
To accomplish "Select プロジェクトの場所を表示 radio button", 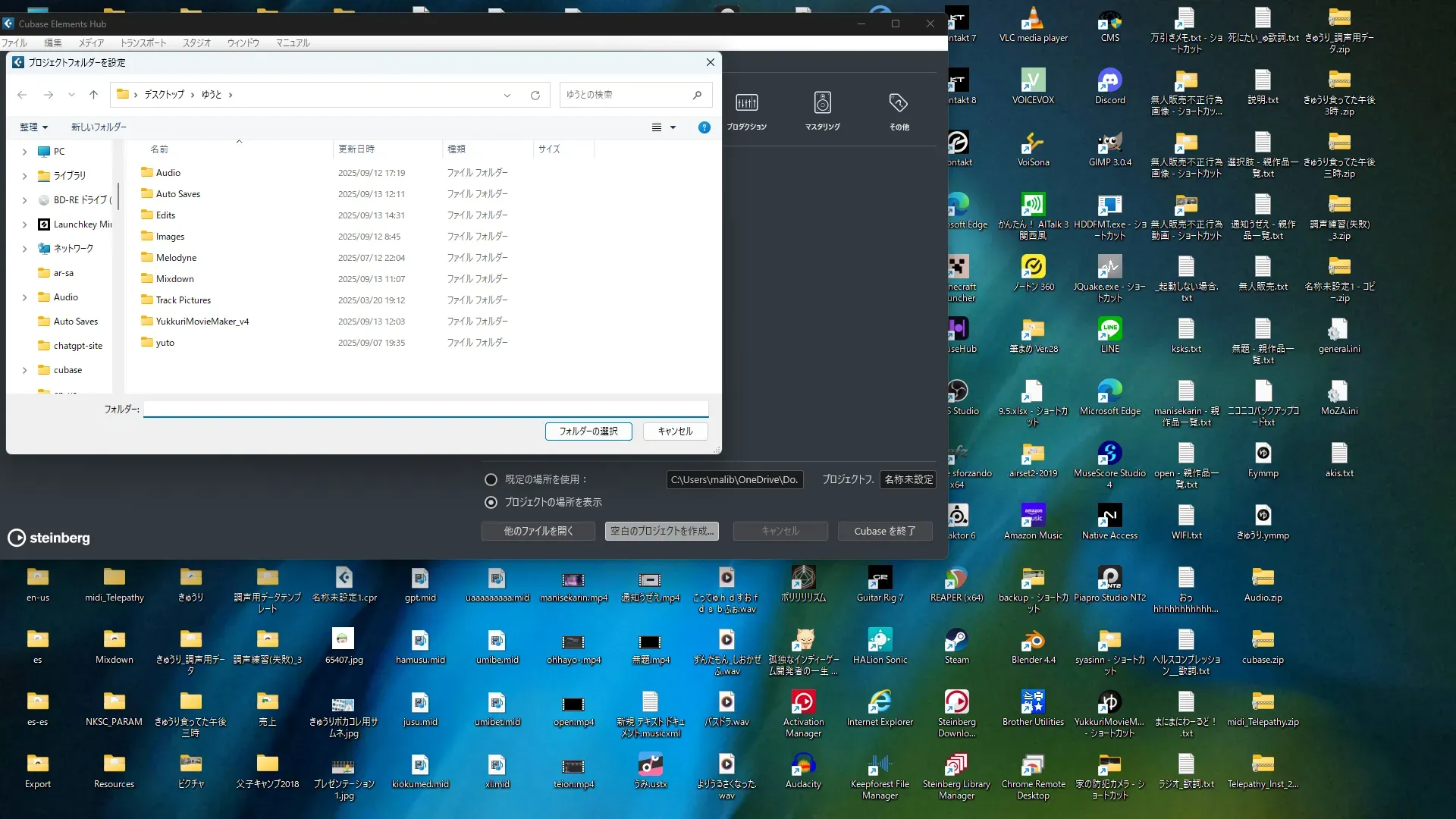I will pyautogui.click(x=491, y=502).
